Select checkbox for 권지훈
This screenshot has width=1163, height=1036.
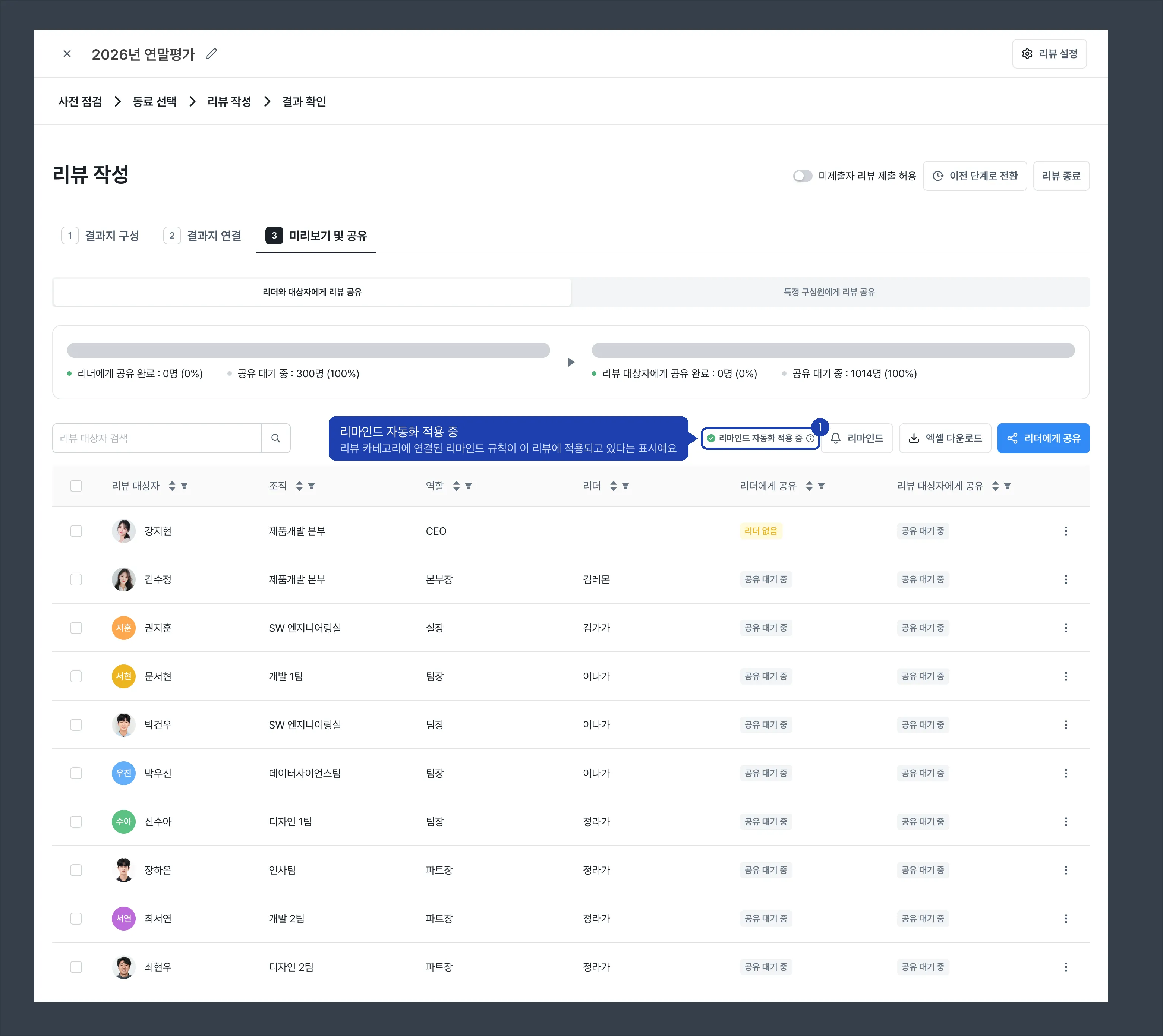(76, 627)
